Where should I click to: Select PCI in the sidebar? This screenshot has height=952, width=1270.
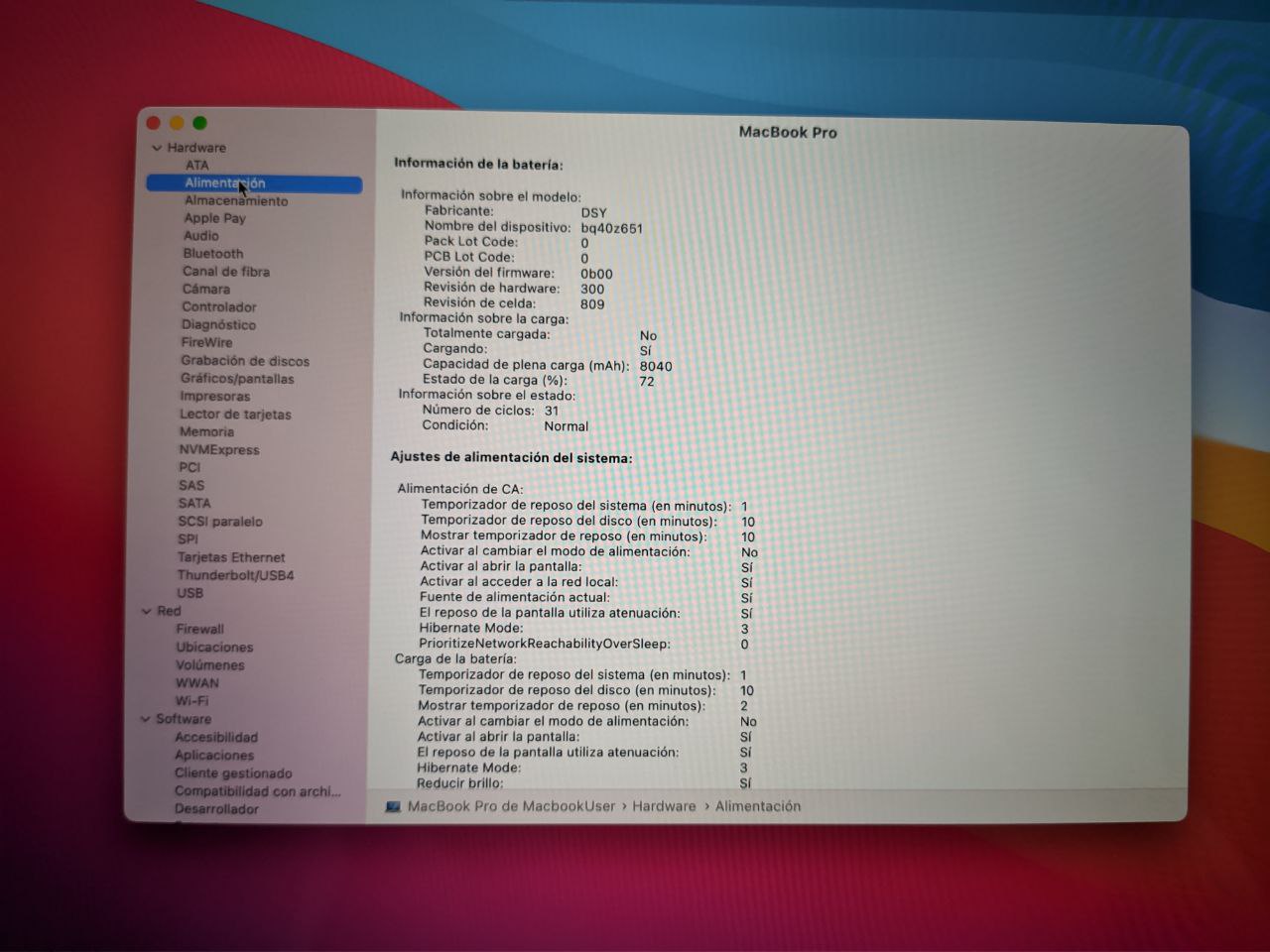point(190,468)
